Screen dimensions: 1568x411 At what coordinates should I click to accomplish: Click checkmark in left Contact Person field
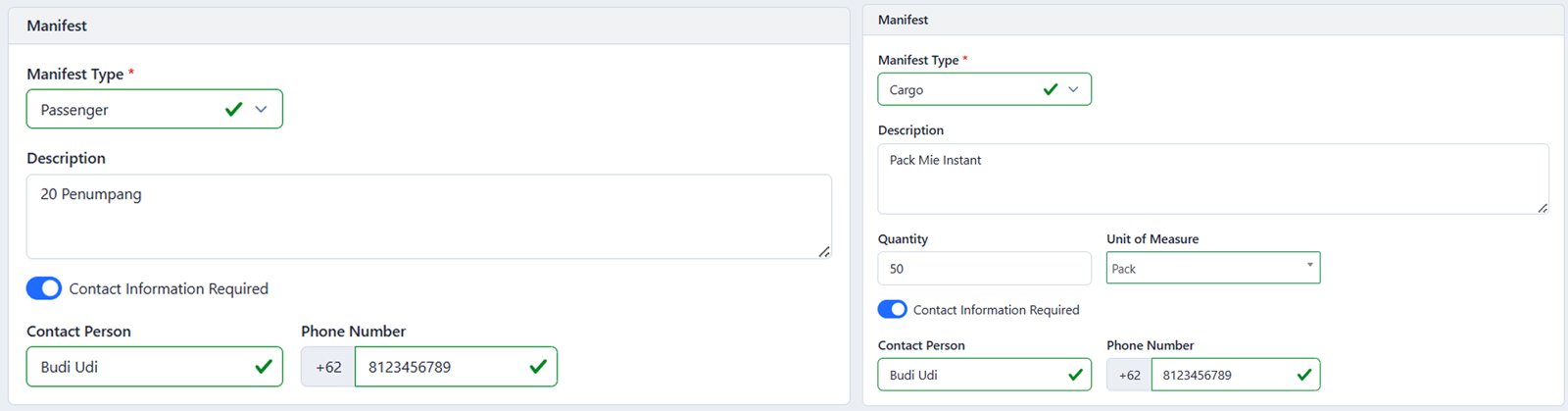(264, 367)
